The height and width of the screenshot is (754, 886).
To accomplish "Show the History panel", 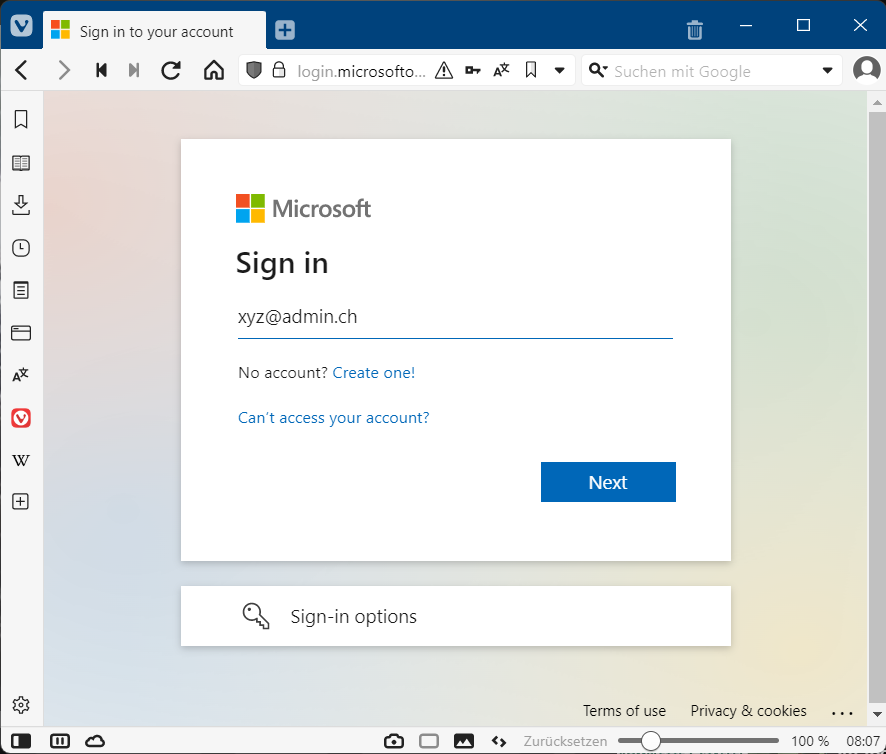I will click(20, 248).
